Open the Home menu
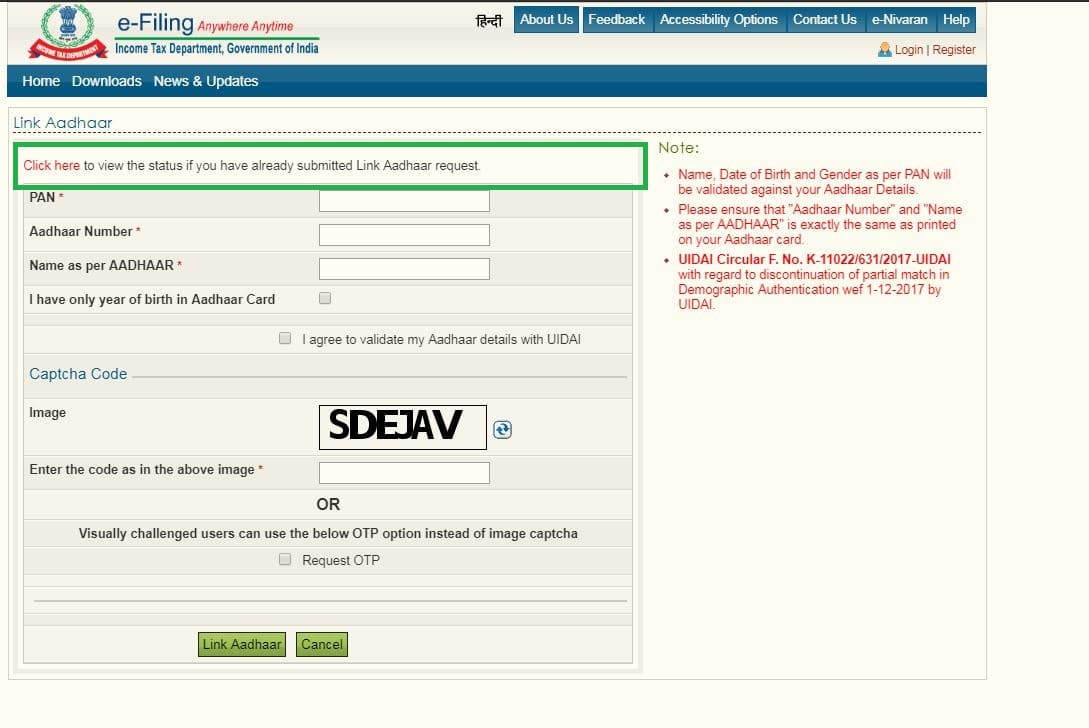This screenshot has width=1089, height=728. pyautogui.click(x=41, y=81)
